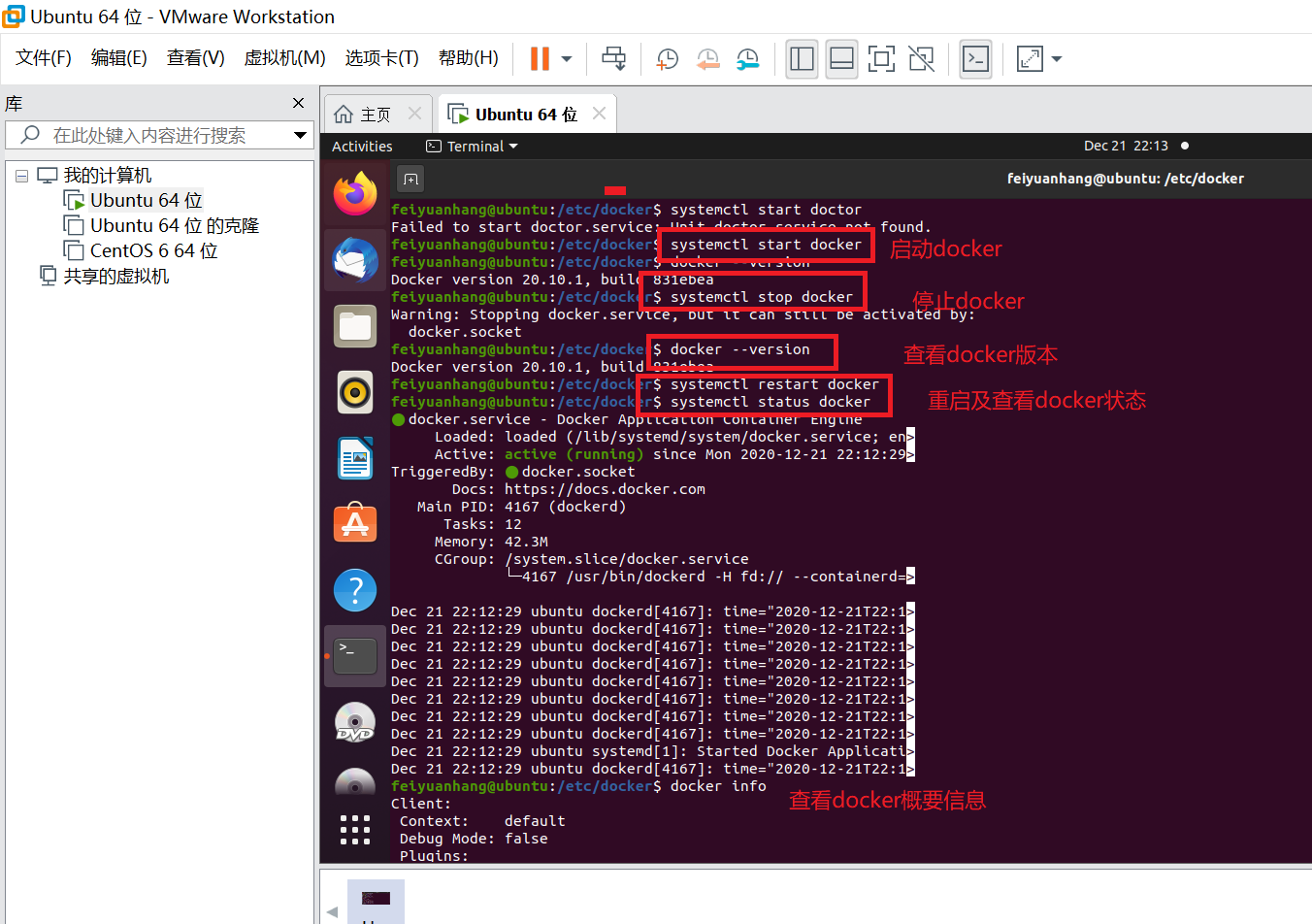
Task: Open the 查看(V) menu
Action: tap(196, 58)
